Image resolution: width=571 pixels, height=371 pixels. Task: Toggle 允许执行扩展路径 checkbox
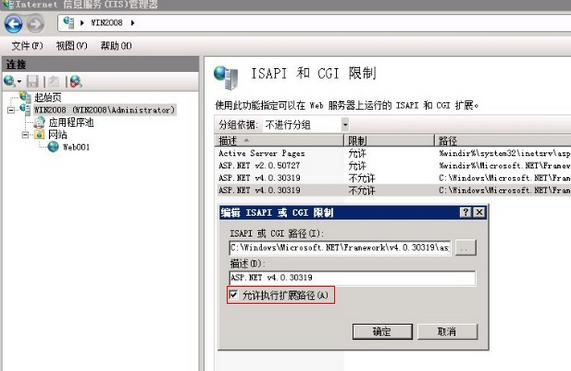pos(233,295)
